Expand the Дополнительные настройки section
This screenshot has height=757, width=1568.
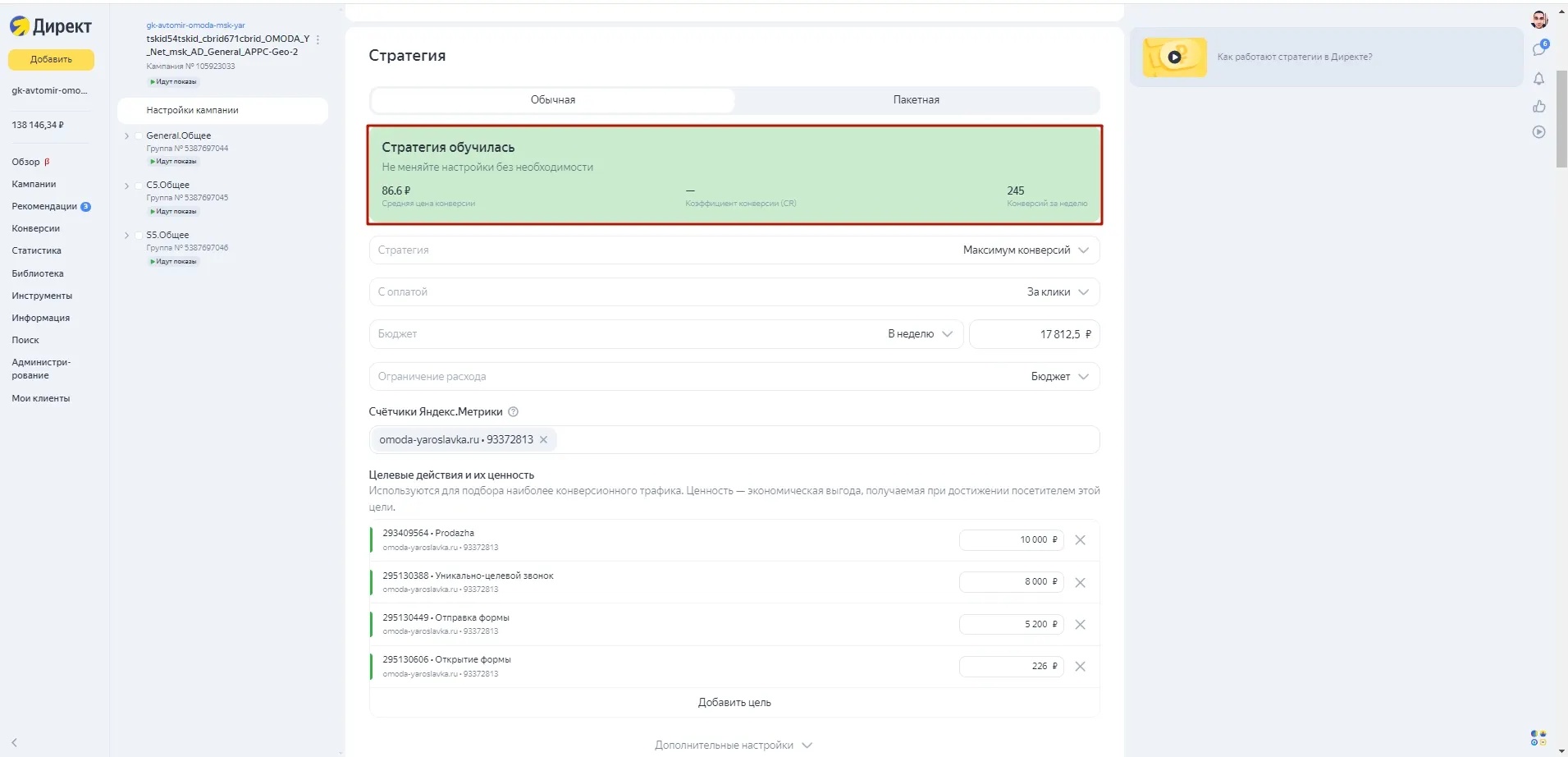click(x=733, y=746)
